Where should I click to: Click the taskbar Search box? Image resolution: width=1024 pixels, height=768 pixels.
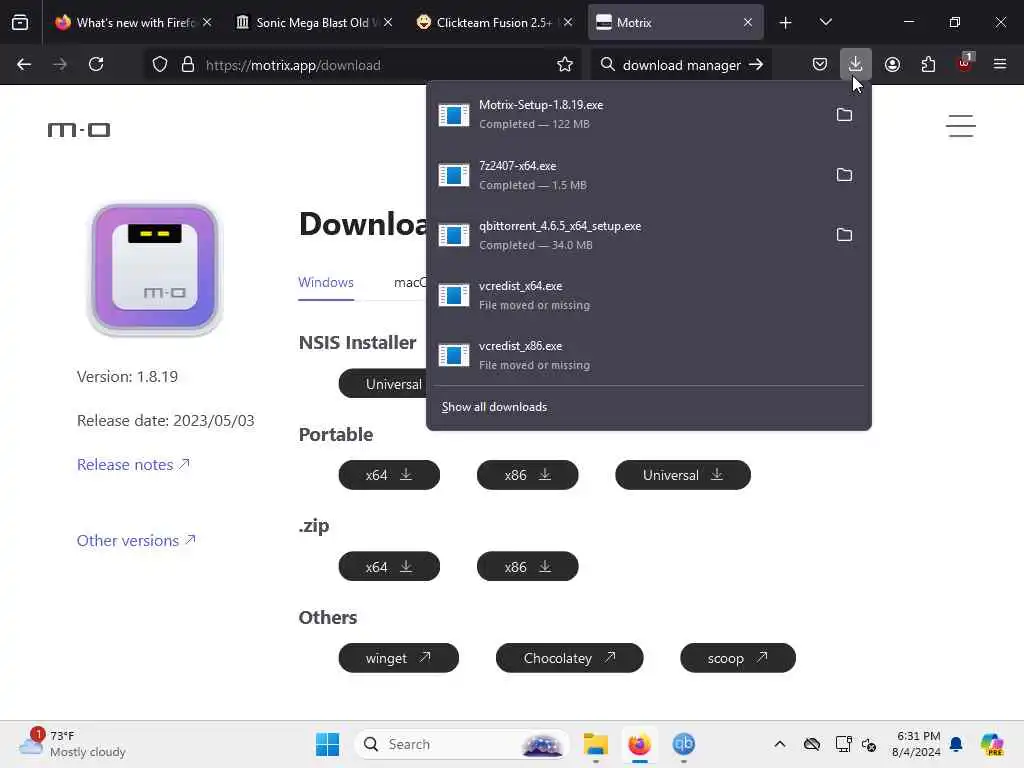(461, 744)
